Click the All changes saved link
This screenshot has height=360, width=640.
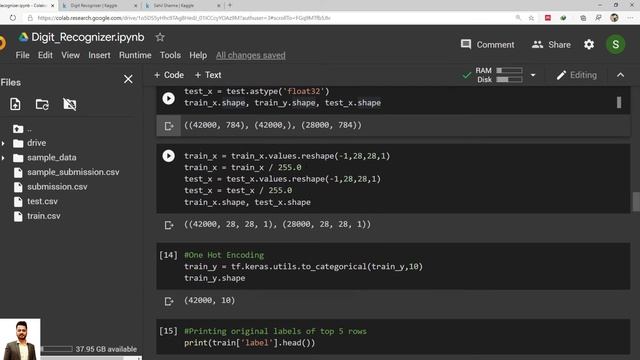pyautogui.click(x=251, y=55)
